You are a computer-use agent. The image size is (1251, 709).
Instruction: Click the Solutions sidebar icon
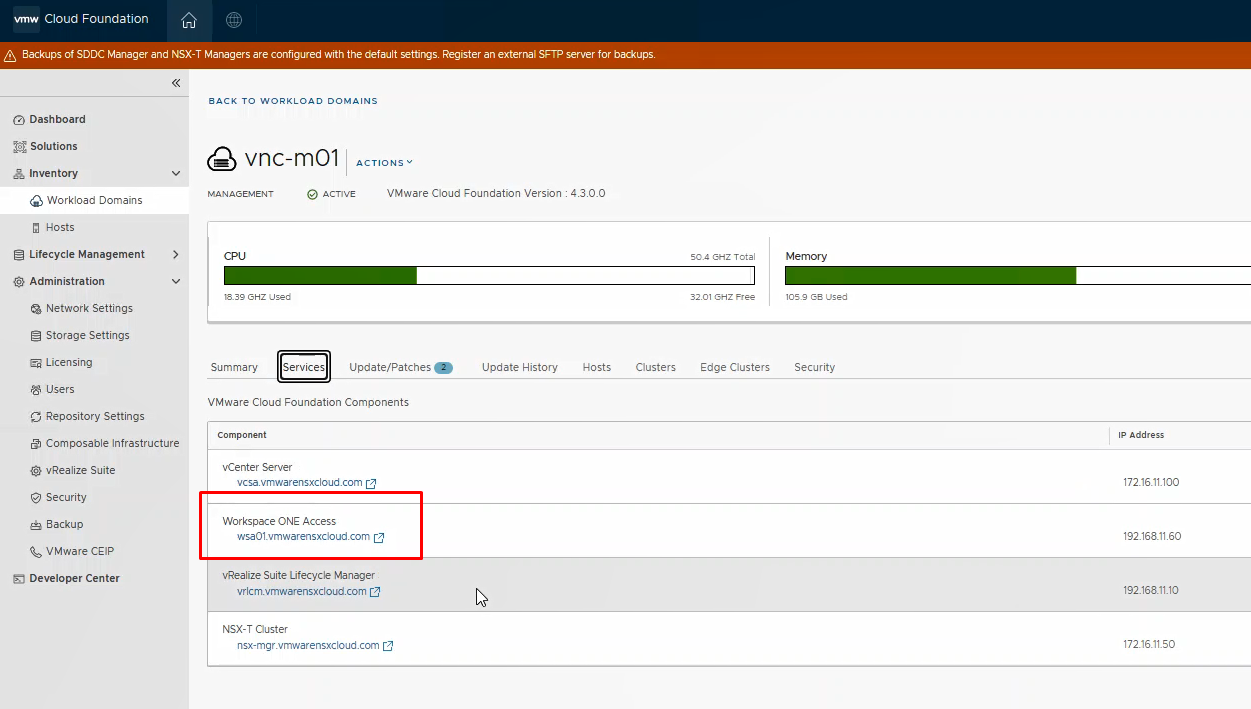click(19, 147)
